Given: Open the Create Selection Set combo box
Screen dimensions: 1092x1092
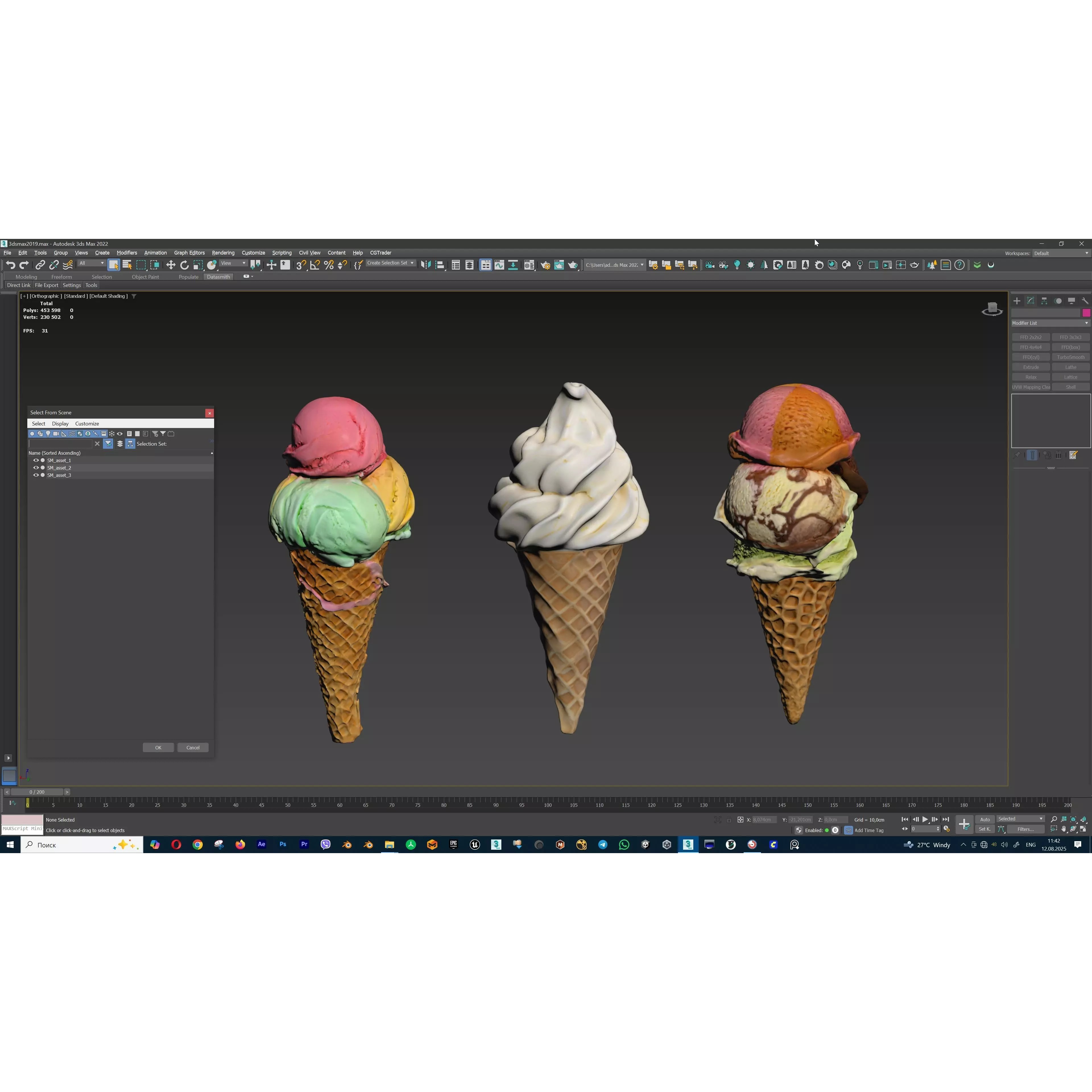Looking at the screenshot, I should [390, 263].
